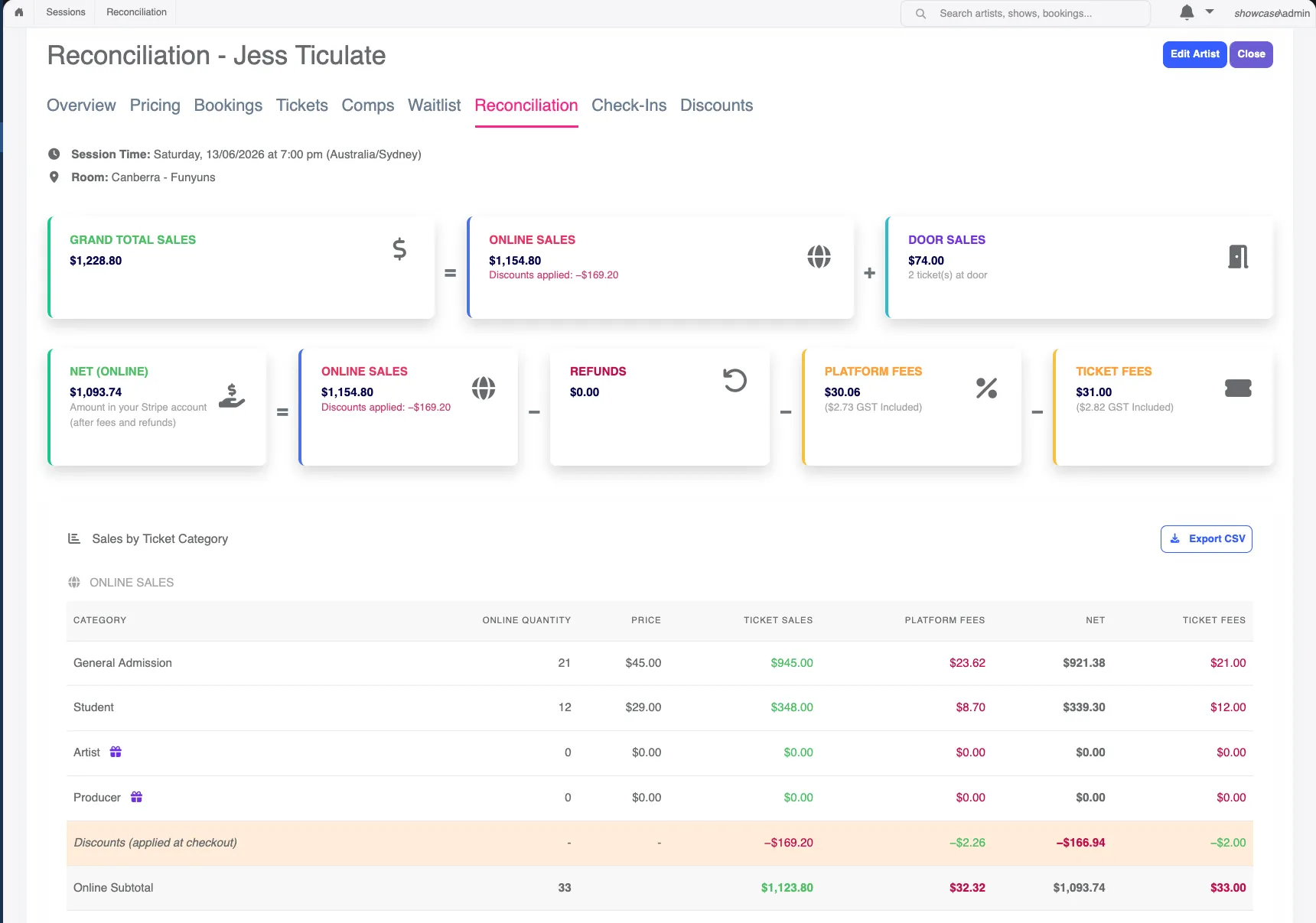This screenshot has width=1316, height=923.
Task: Click the chart icon beside Sales by Ticket Category
Action: pyautogui.click(x=74, y=538)
